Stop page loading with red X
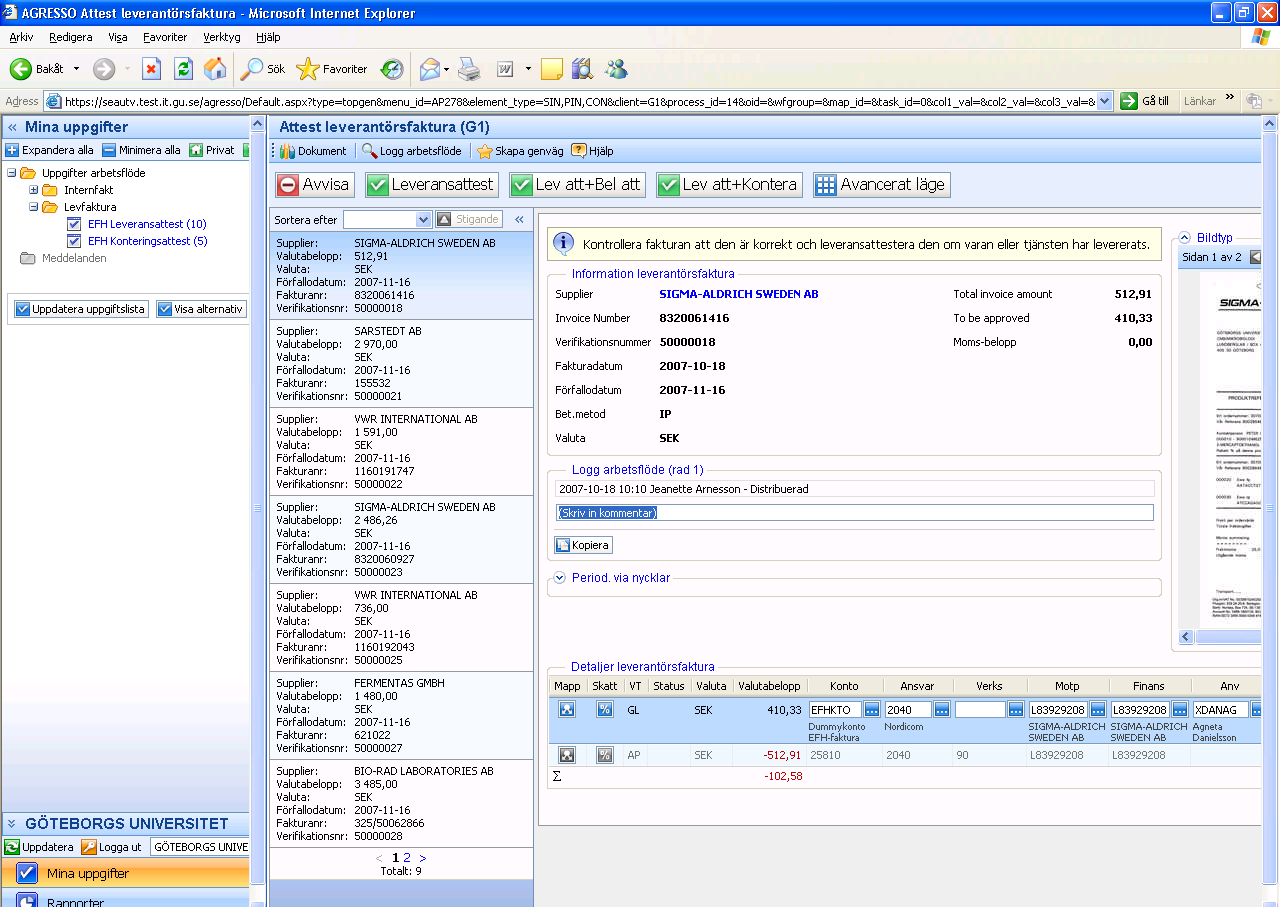Image resolution: width=1280 pixels, height=907 pixels. click(151, 69)
